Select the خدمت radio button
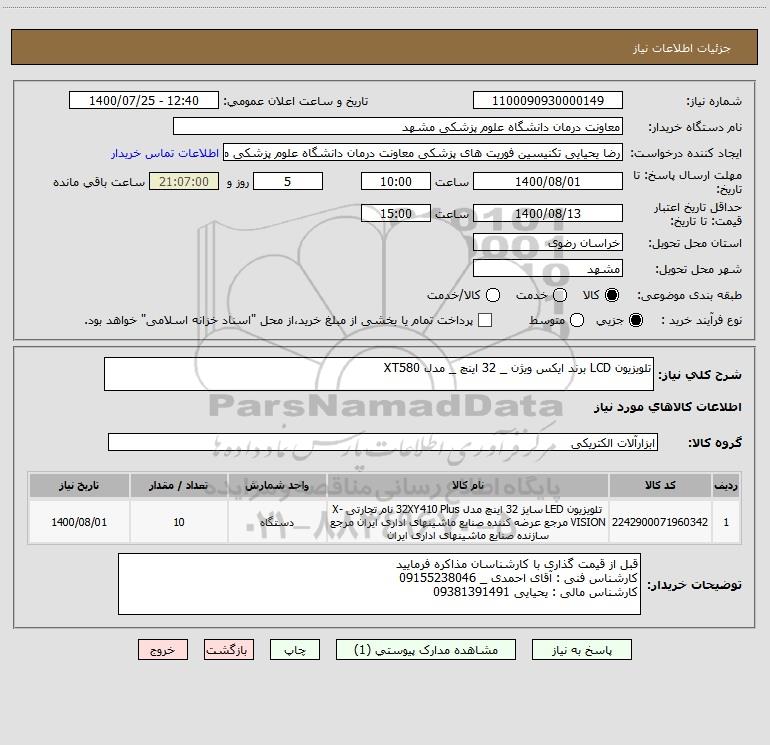The width and height of the screenshot is (770, 745). pos(560,295)
